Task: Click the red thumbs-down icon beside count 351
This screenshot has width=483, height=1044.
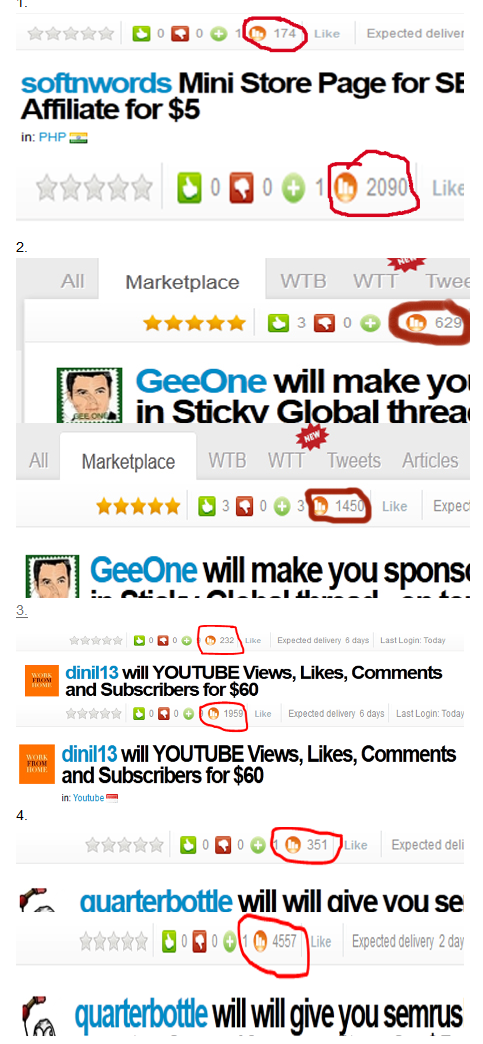Action: coord(225,845)
